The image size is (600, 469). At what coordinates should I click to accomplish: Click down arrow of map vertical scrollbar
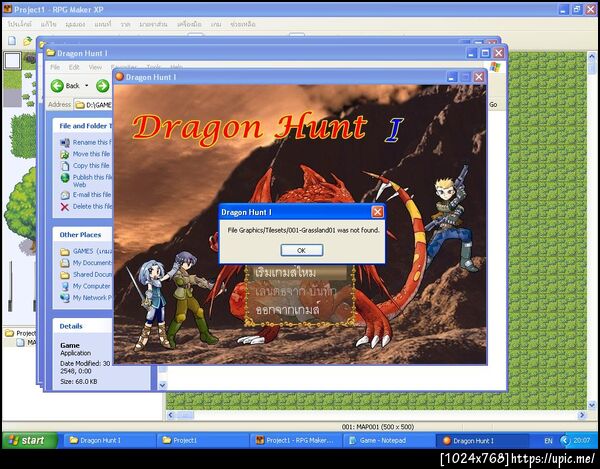click(x=592, y=405)
